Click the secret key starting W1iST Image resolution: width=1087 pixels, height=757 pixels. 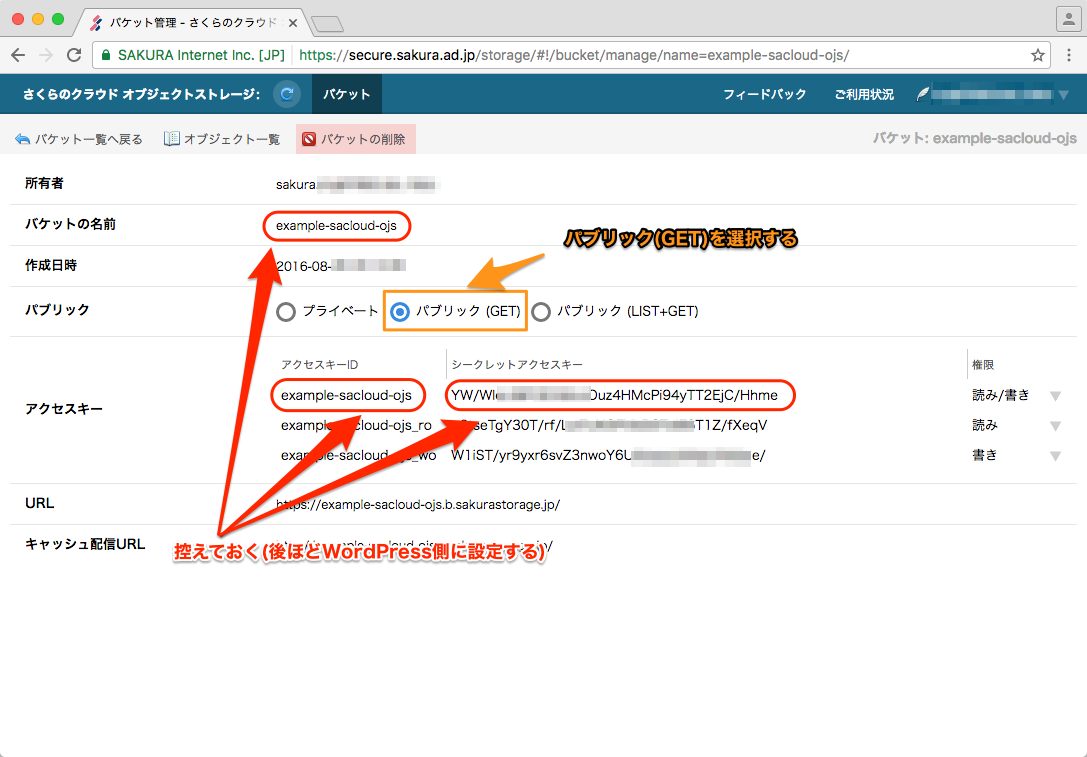click(x=608, y=455)
